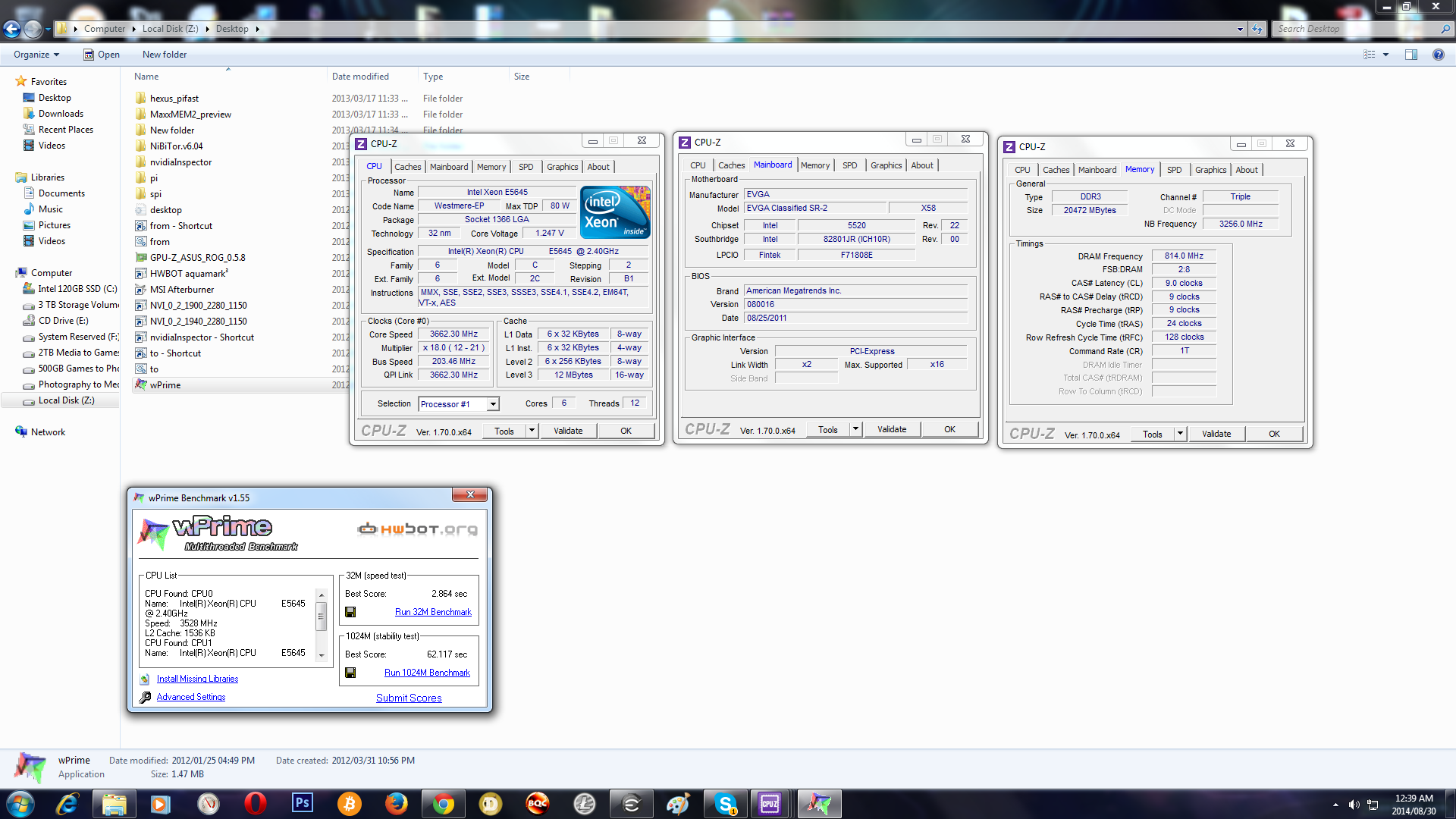Open About tab in CPU window

tap(598, 167)
